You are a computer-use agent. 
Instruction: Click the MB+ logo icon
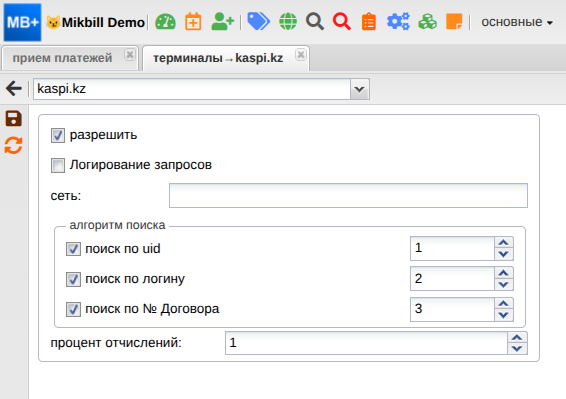click(x=22, y=22)
